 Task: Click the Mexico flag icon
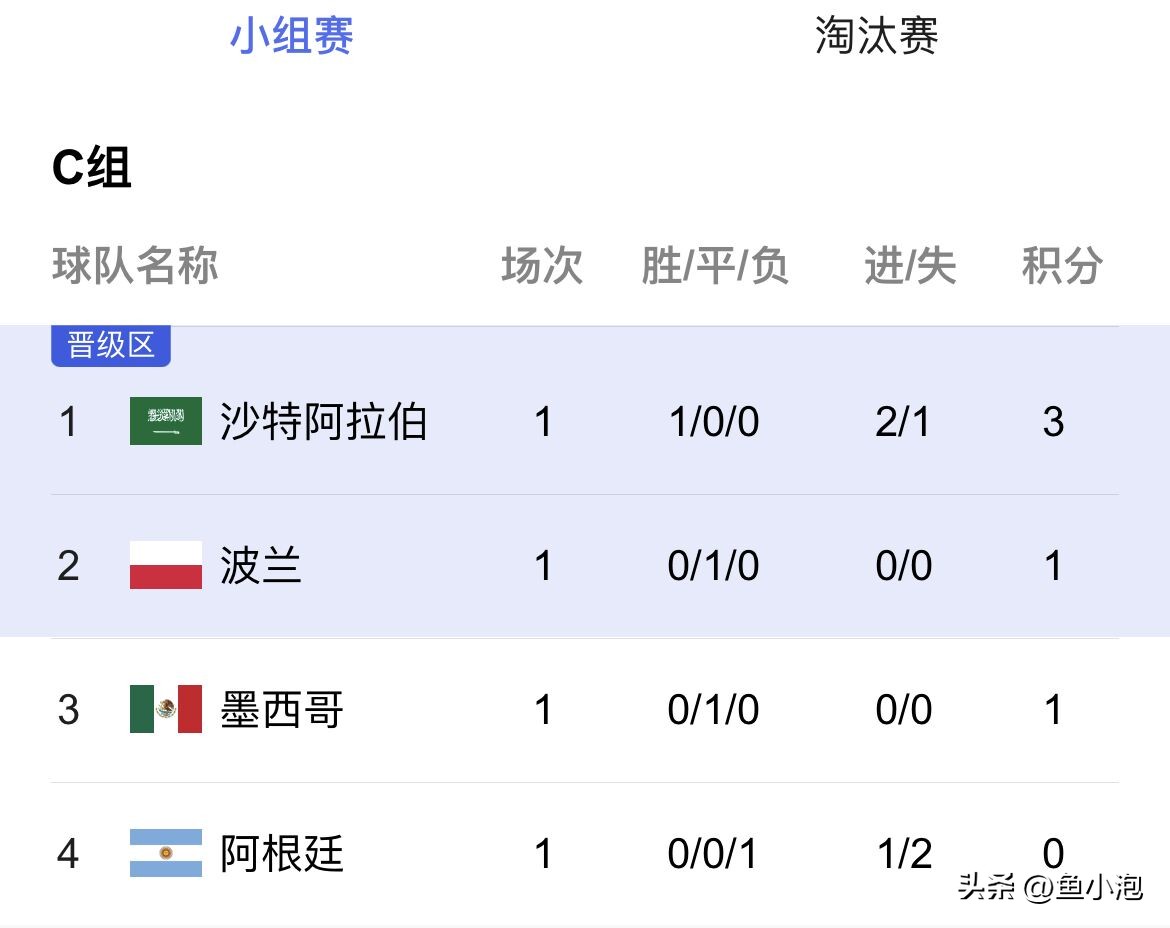[165, 709]
